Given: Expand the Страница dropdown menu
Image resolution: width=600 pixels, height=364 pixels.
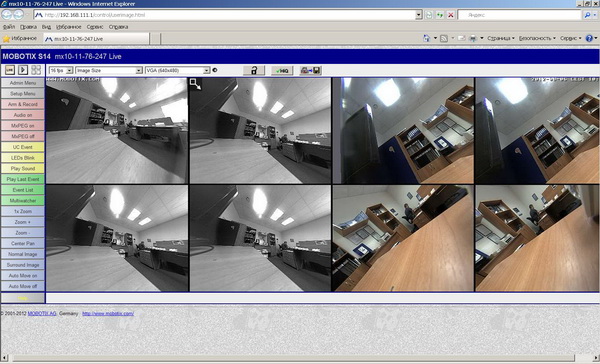Looking at the screenshot, I should [x=501, y=38].
